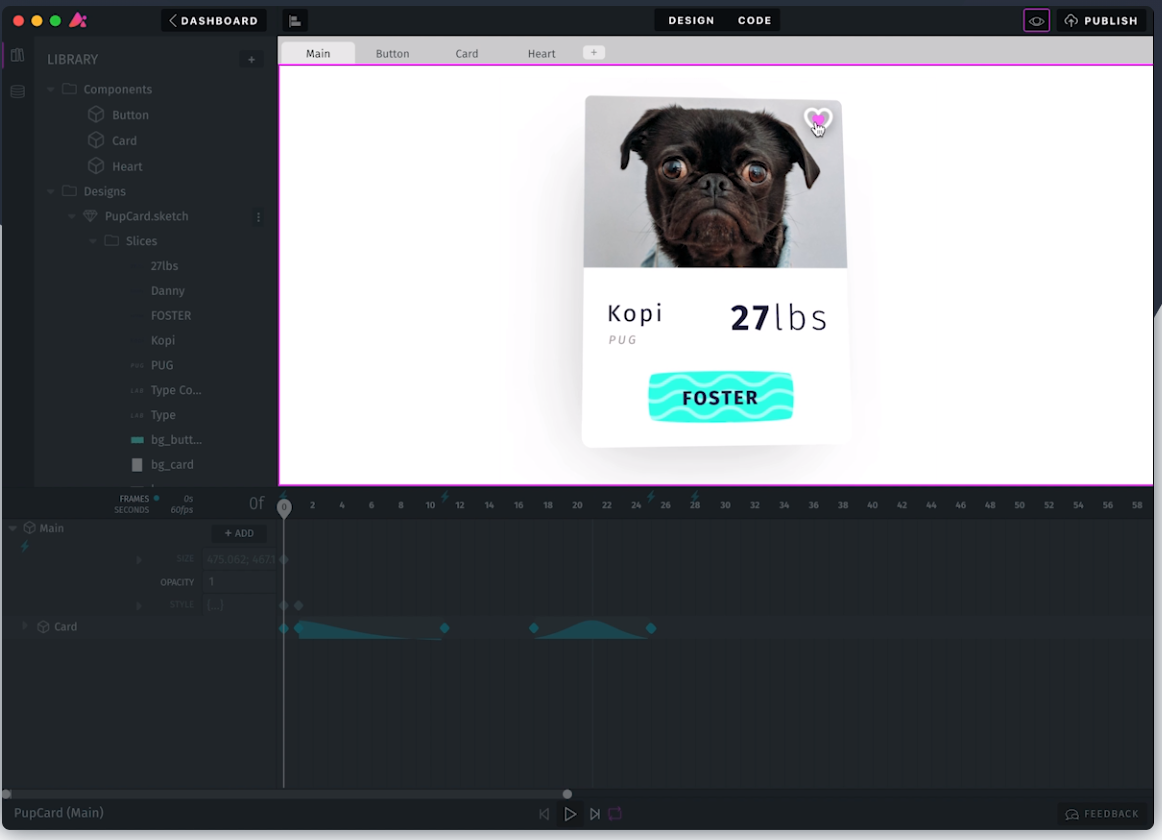Click the align tools icon beside Dashboard
1162x840 pixels.
(295, 21)
